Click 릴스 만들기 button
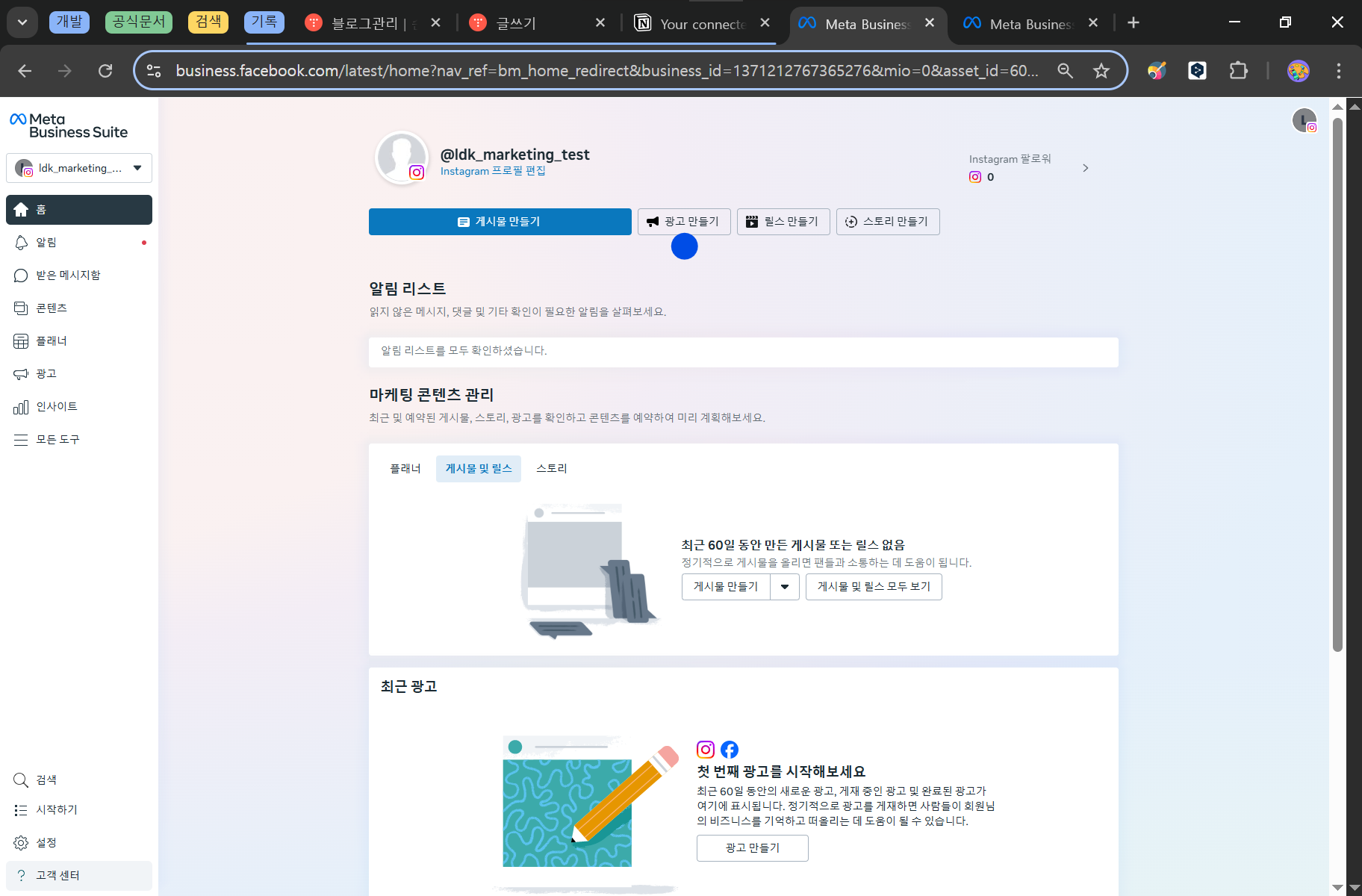The image size is (1362, 896). [x=783, y=222]
